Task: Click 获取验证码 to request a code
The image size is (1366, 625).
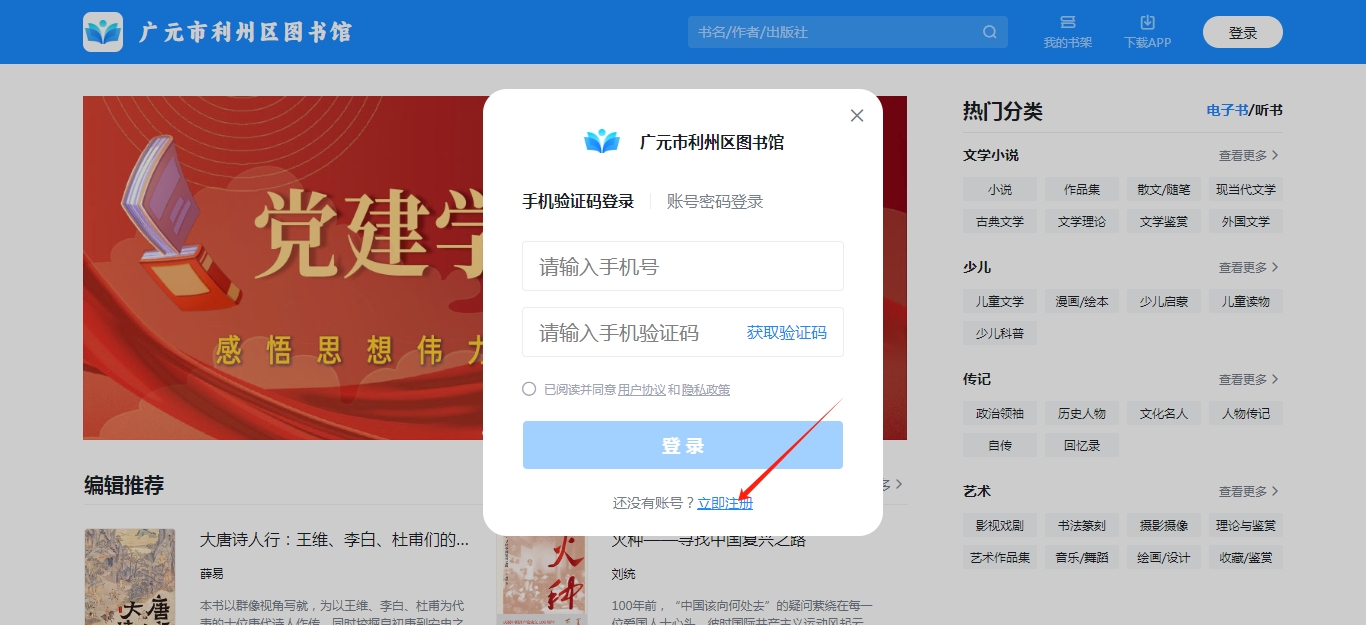Action: tap(786, 332)
